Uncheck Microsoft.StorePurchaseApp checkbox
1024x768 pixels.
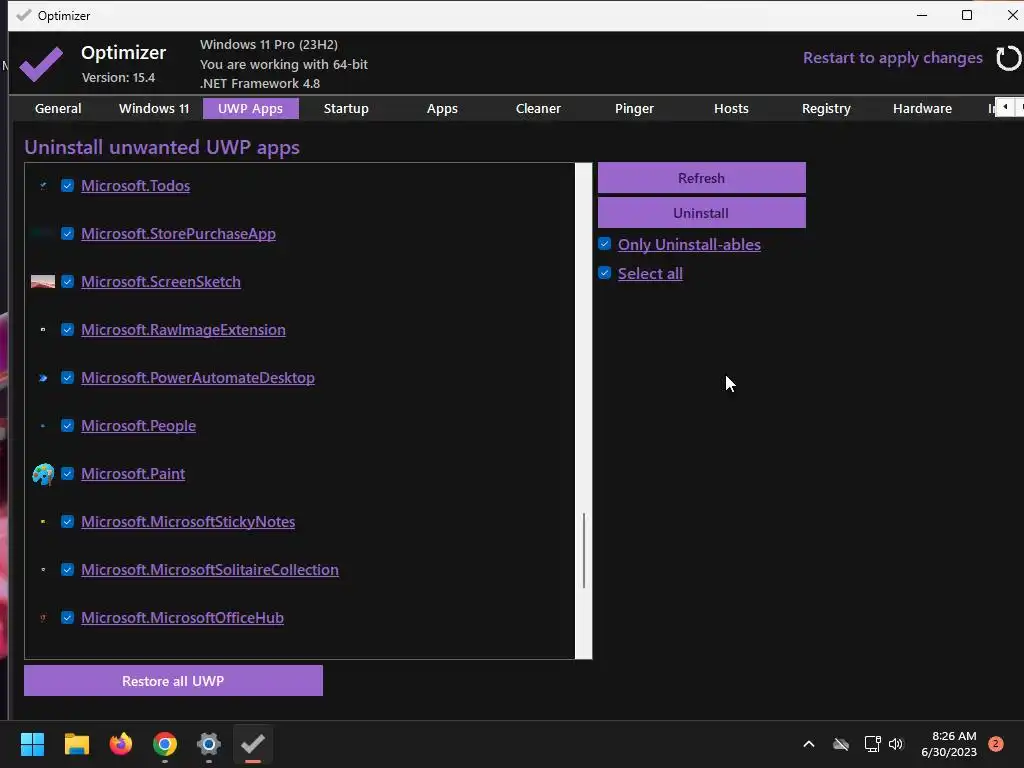(67, 234)
